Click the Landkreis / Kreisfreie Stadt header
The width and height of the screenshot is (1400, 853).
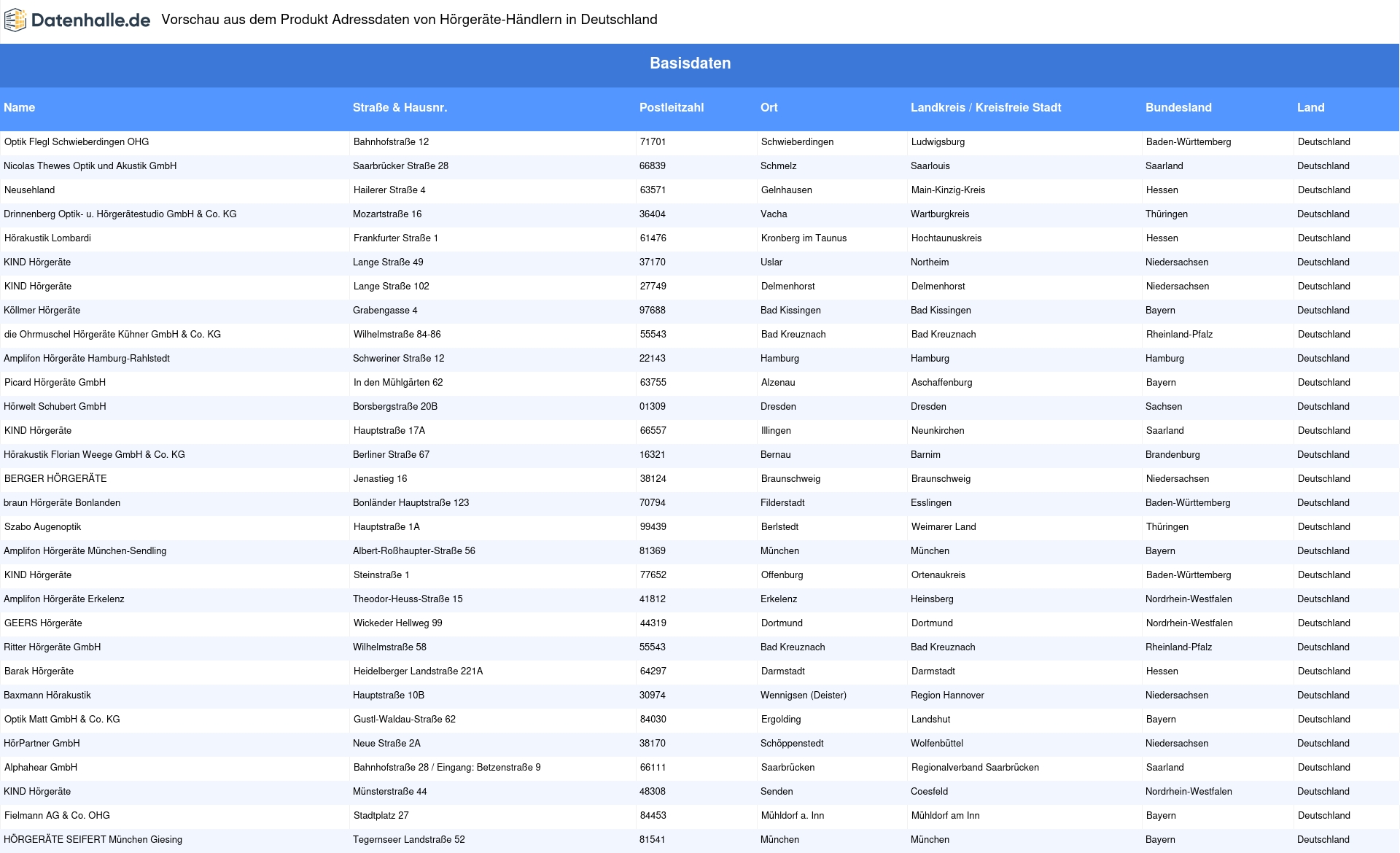click(986, 107)
